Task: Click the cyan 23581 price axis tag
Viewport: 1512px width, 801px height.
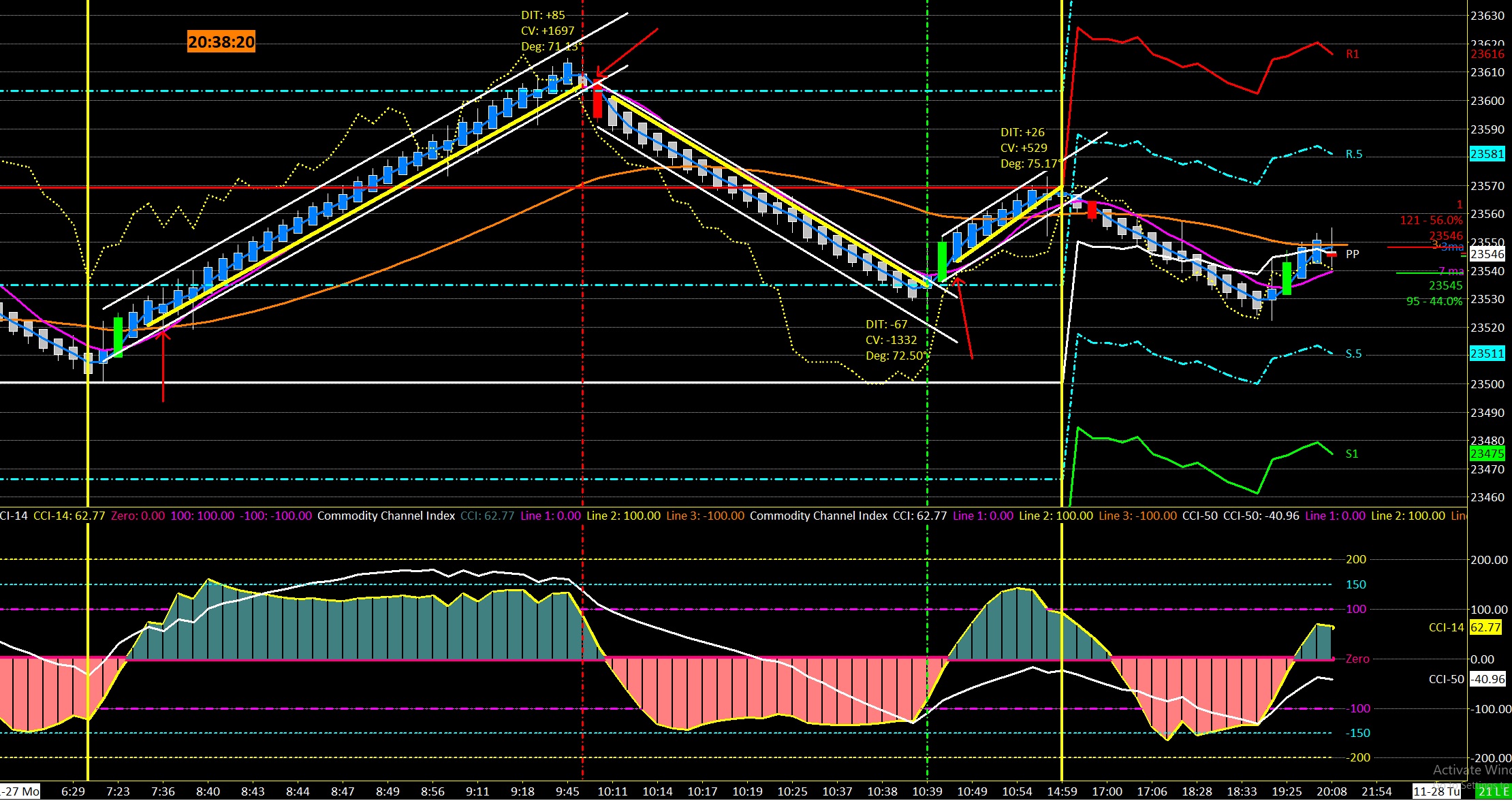Action: click(1487, 154)
